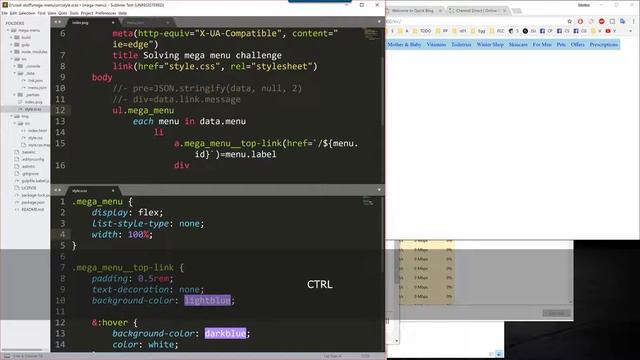Collapse the mega-menu root folder

coord(8,30)
